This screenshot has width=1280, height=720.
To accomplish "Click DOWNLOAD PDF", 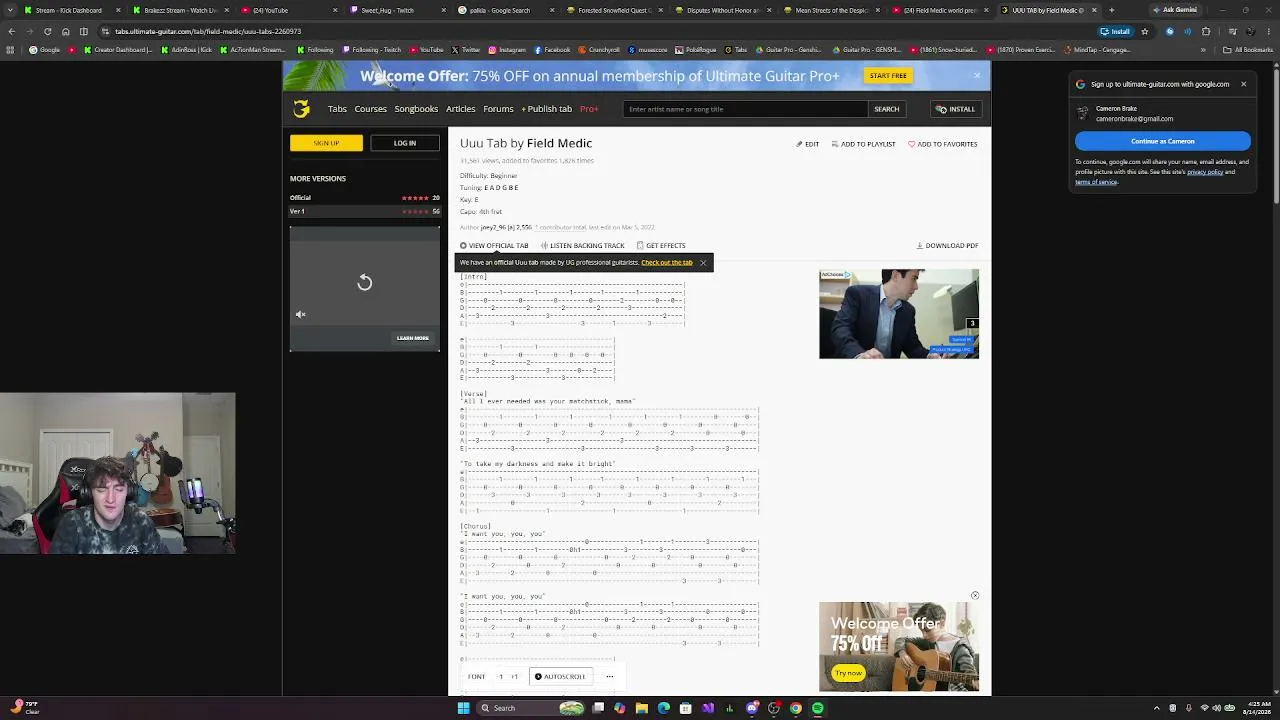I will [947, 245].
